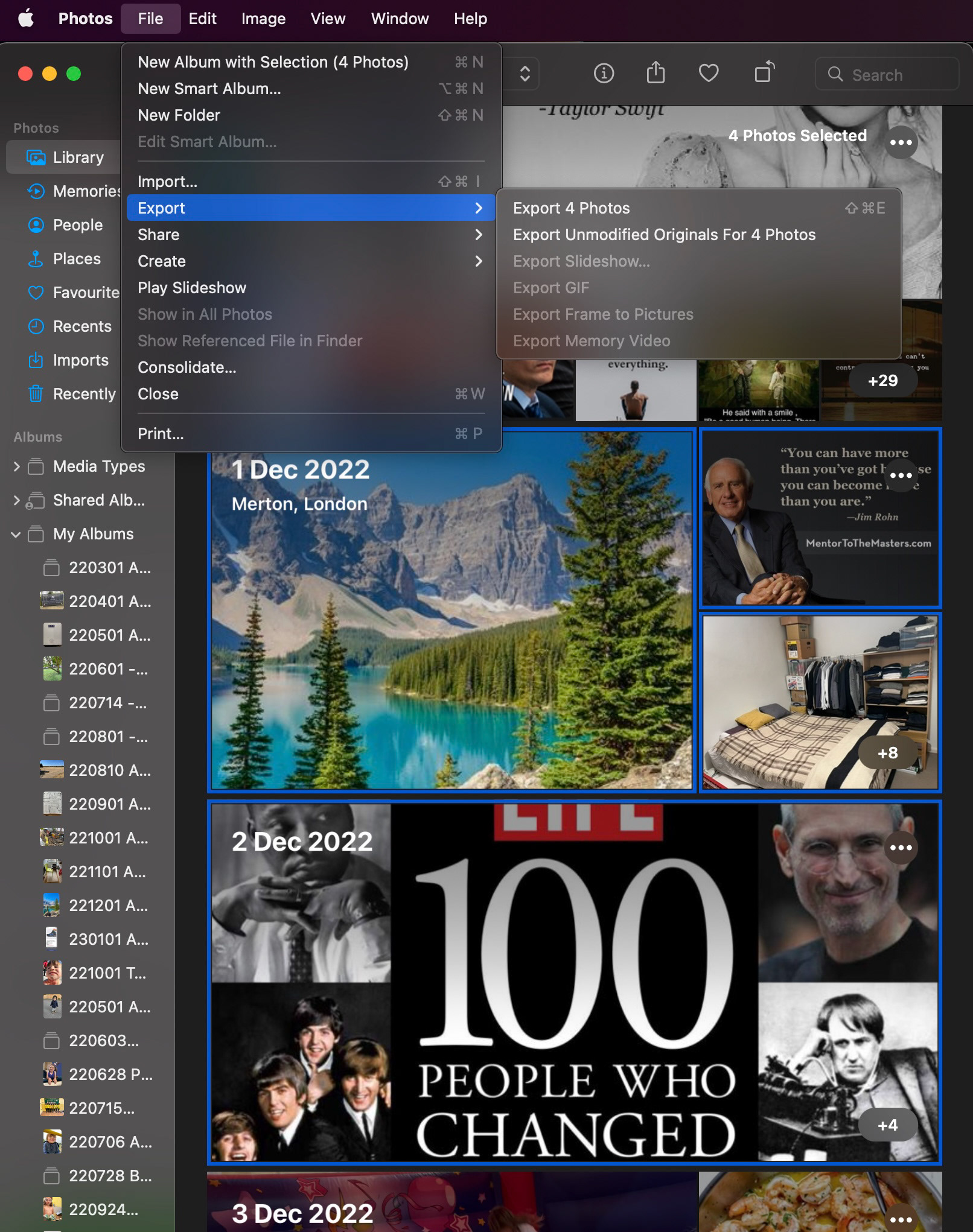Open People in the sidebar
973x1232 pixels.
[x=64, y=225]
